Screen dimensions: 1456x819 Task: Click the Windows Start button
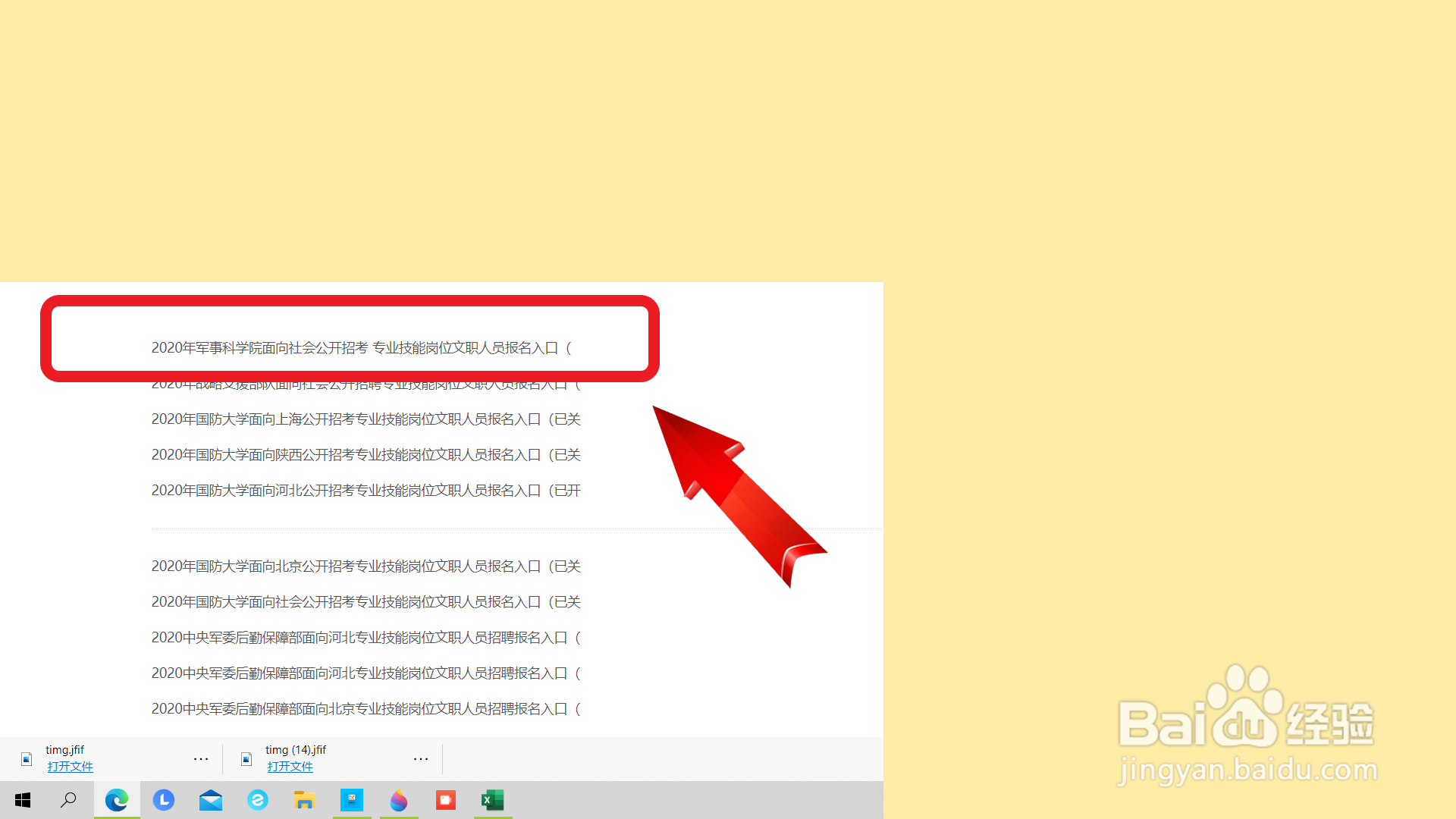click(x=23, y=800)
